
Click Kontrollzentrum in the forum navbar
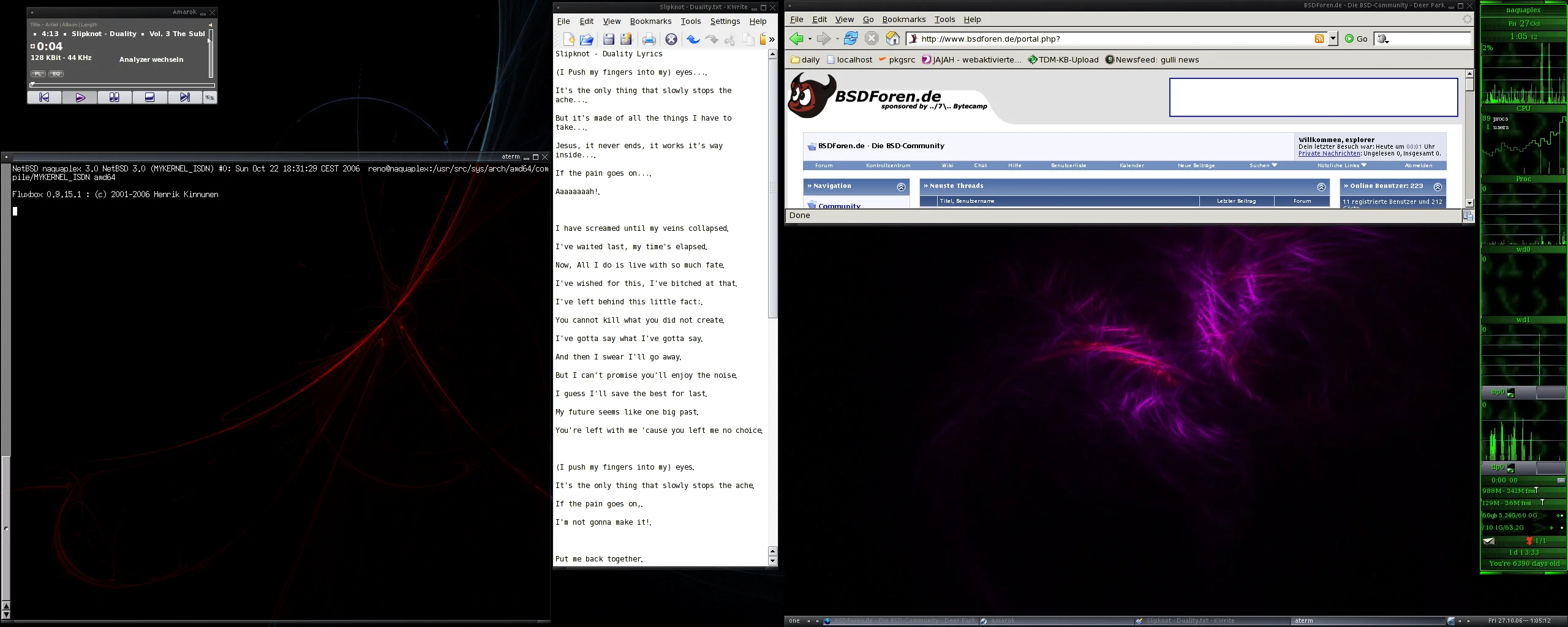888,165
